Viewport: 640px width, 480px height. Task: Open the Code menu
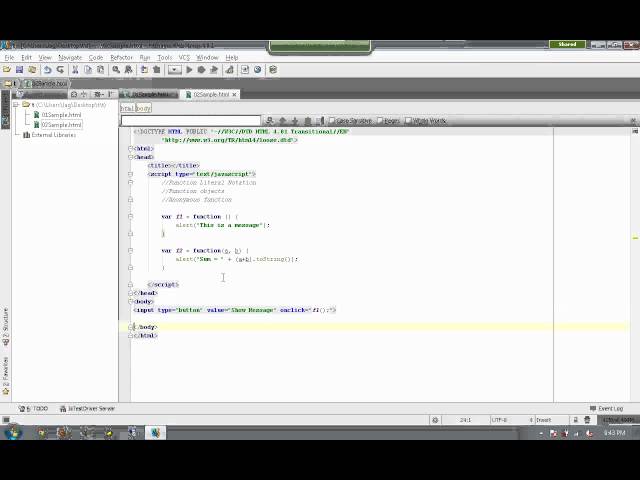click(96, 58)
